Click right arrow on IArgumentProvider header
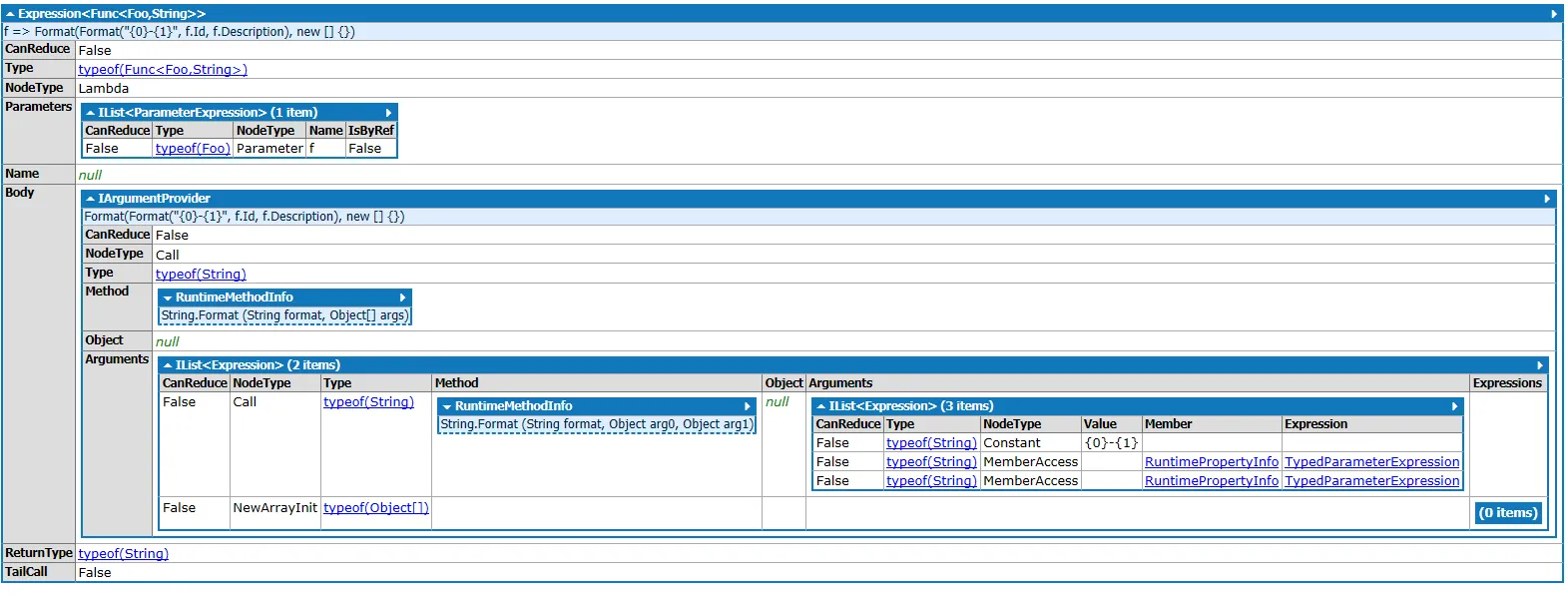Viewport: 1568px width, 596px height. (1547, 199)
